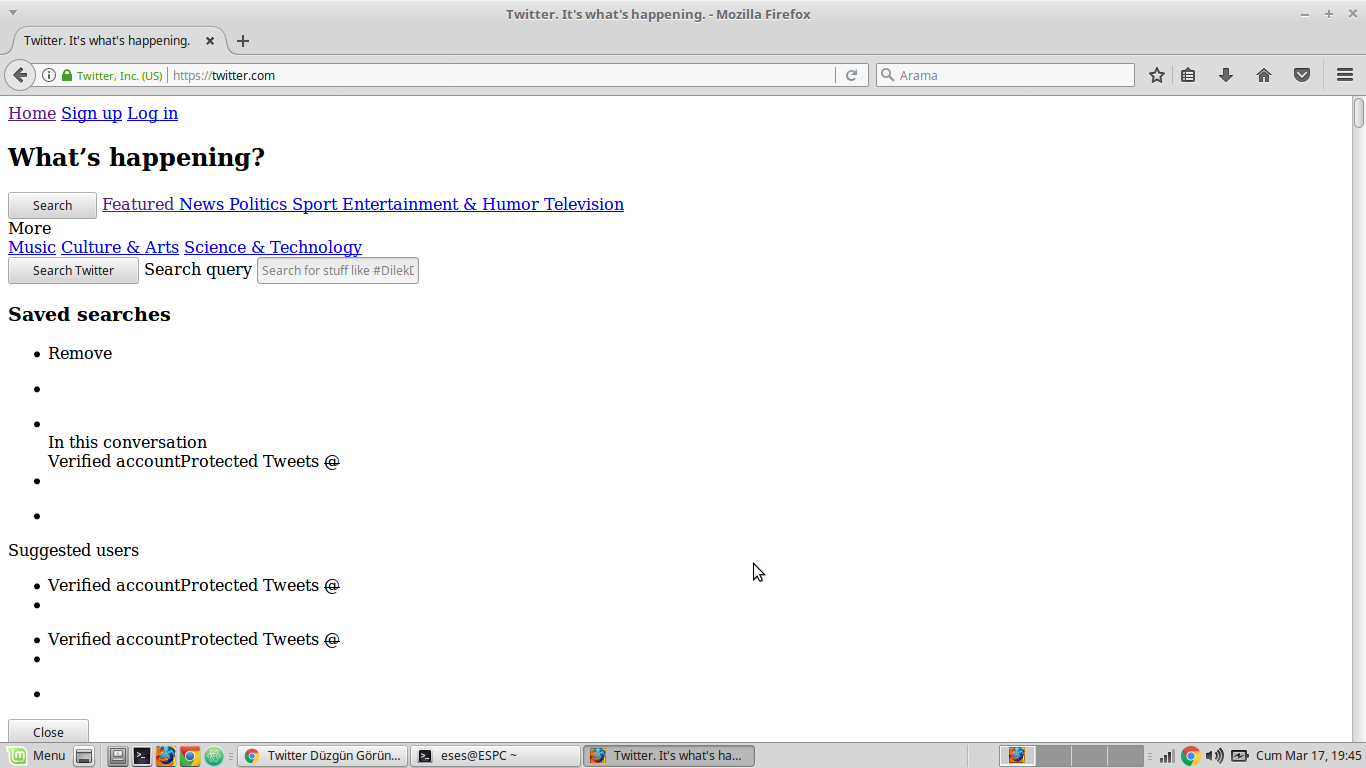Click the Search button
1366x768 pixels.
pos(52,205)
